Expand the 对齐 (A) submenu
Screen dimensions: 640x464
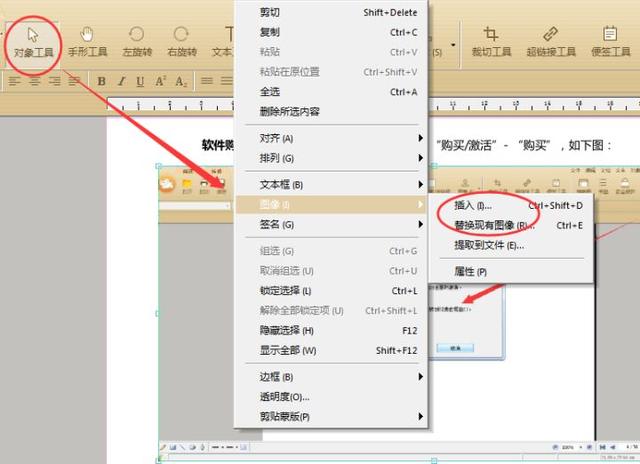click(331, 138)
